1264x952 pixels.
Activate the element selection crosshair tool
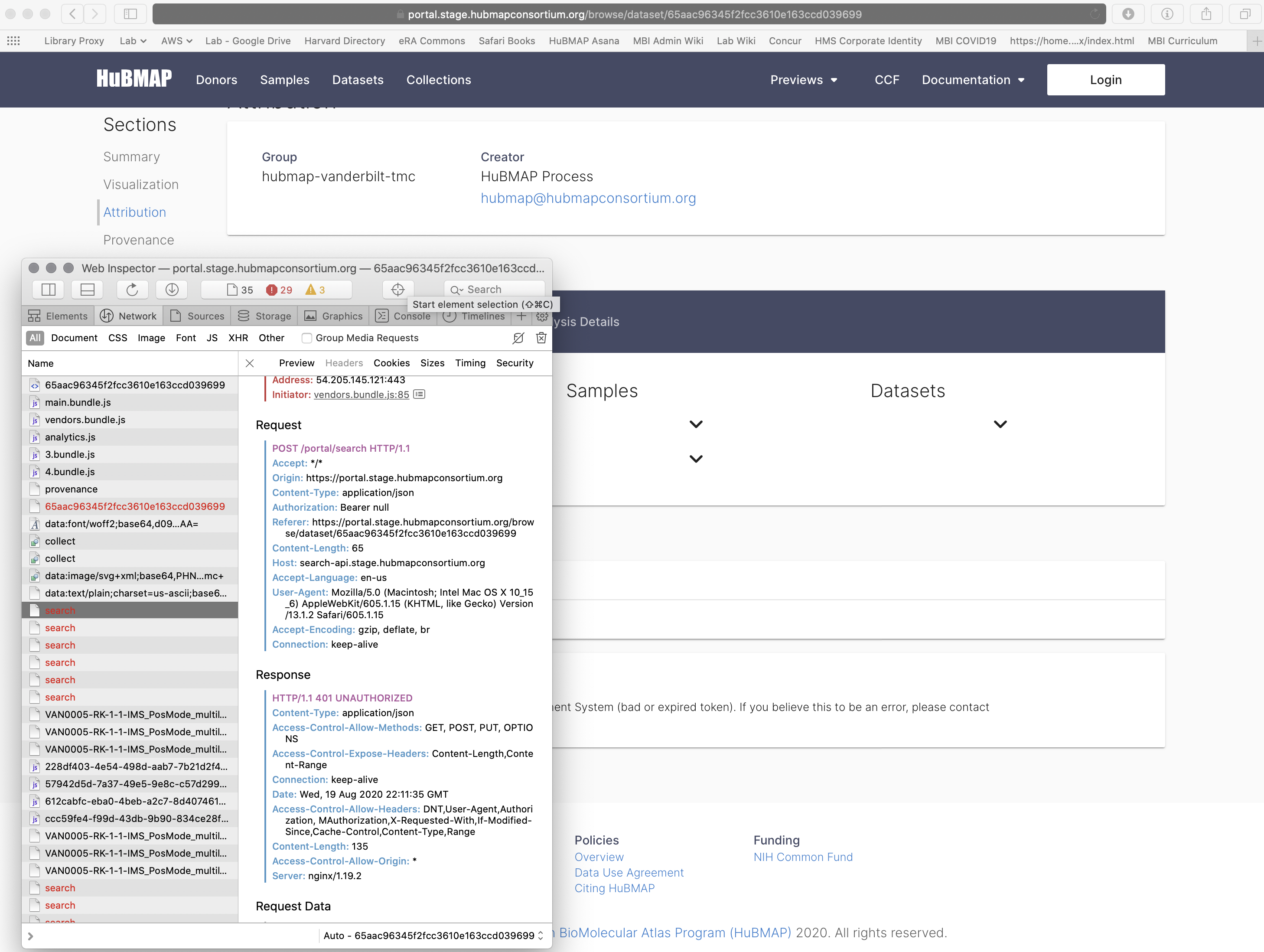click(398, 290)
